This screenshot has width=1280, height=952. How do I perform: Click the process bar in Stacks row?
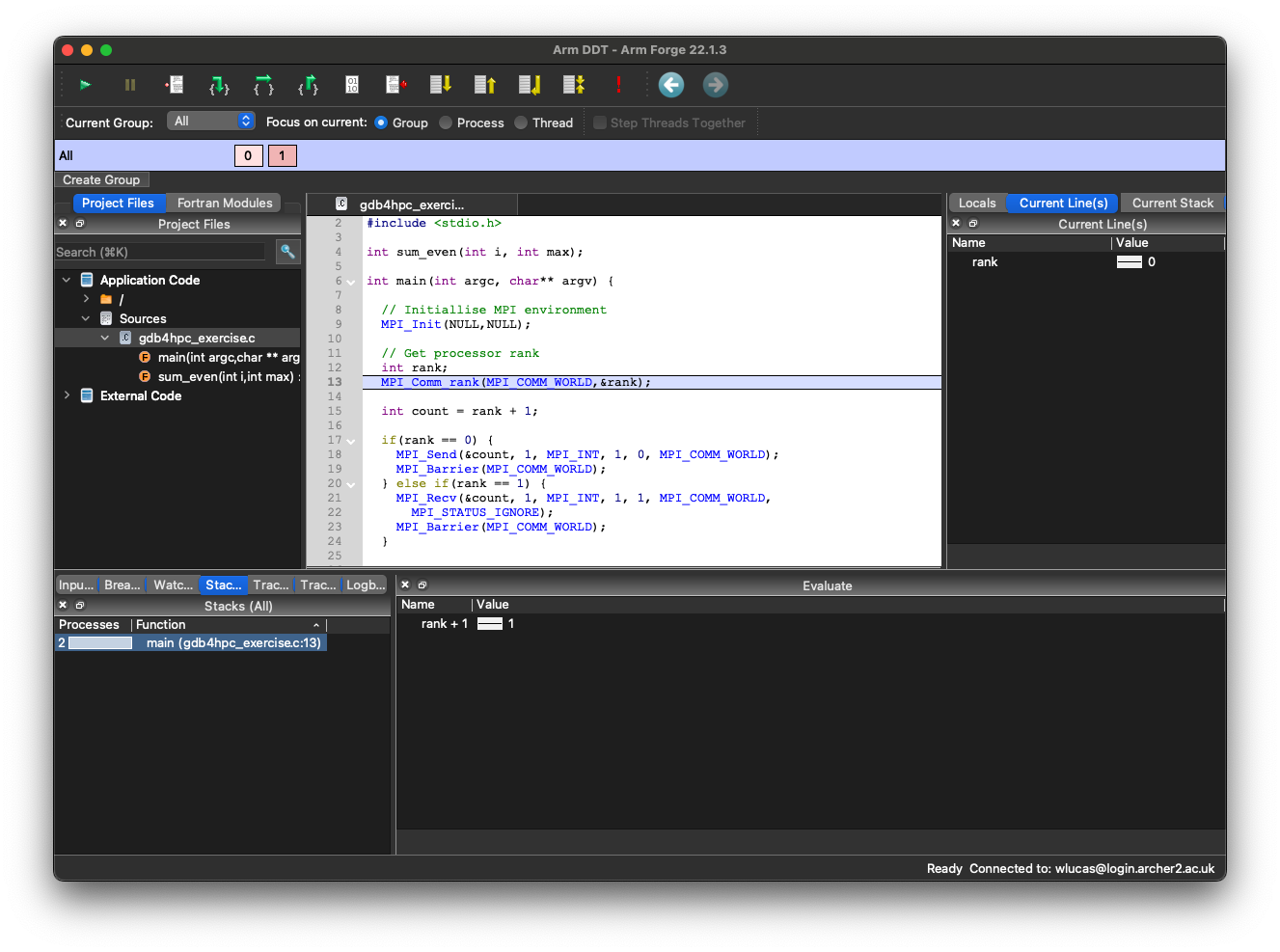tap(100, 642)
